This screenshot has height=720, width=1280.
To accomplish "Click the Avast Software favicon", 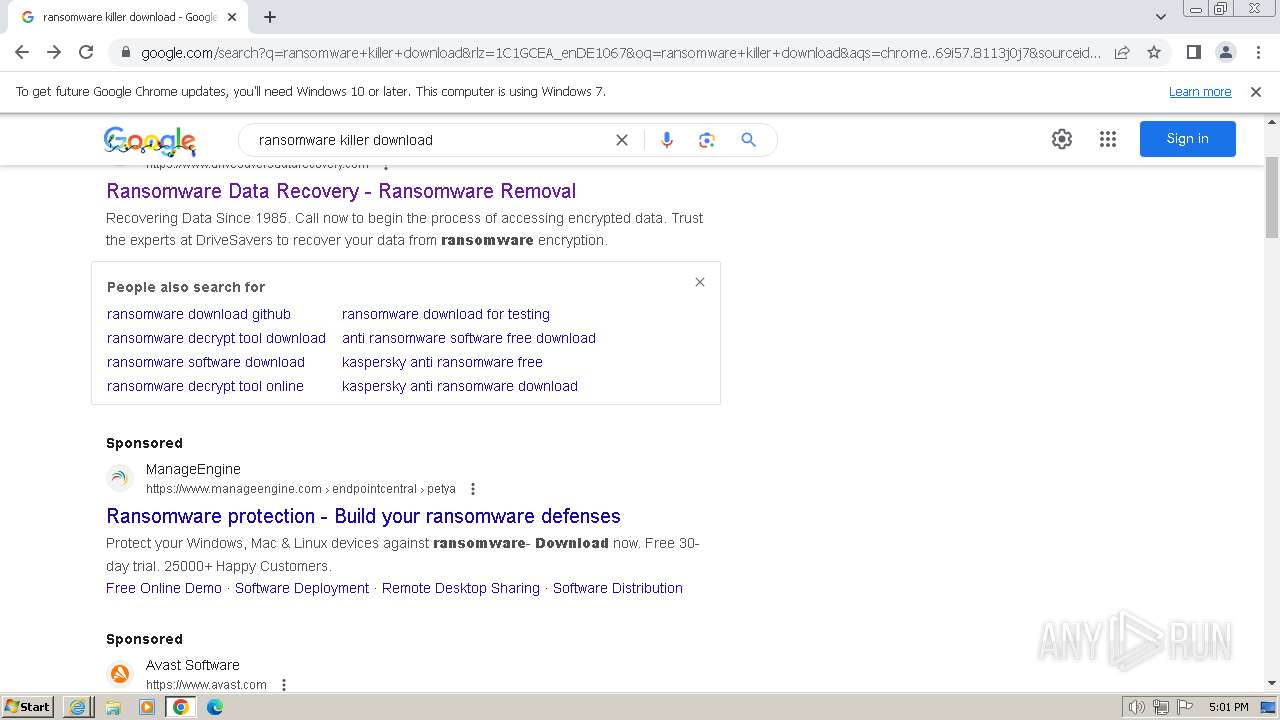I will 120,674.
